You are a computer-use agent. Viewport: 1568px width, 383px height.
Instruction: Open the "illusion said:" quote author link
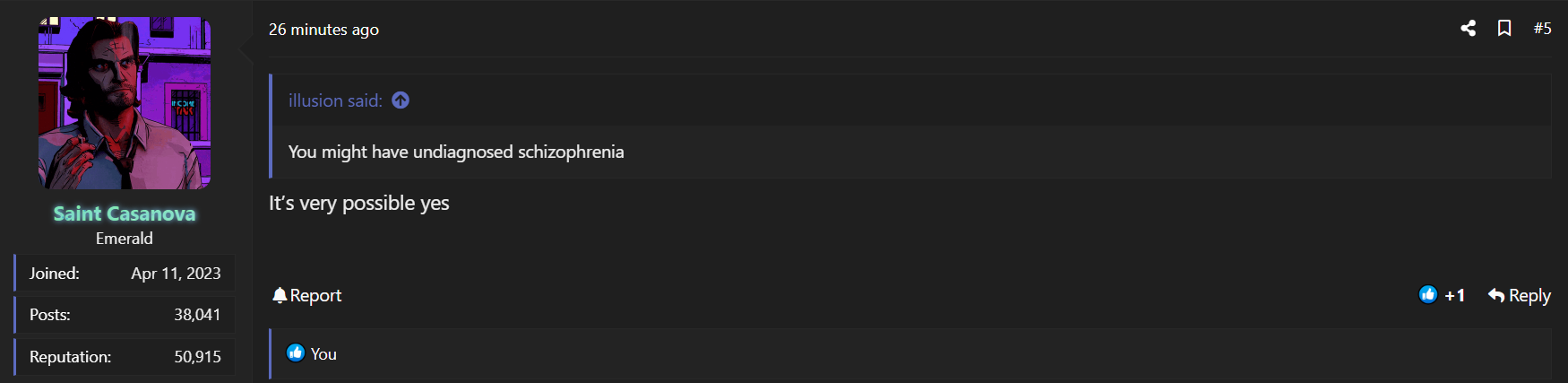[334, 100]
